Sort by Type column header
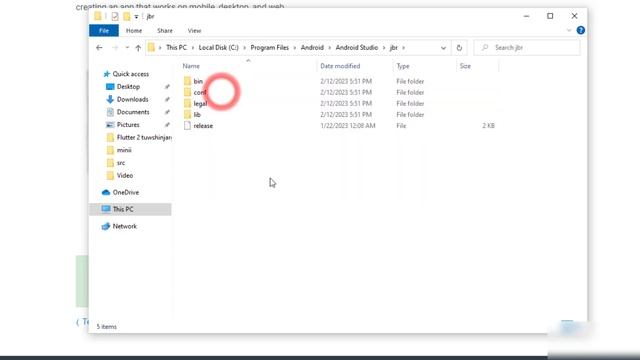This screenshot has width=640, height=360. 403,66
